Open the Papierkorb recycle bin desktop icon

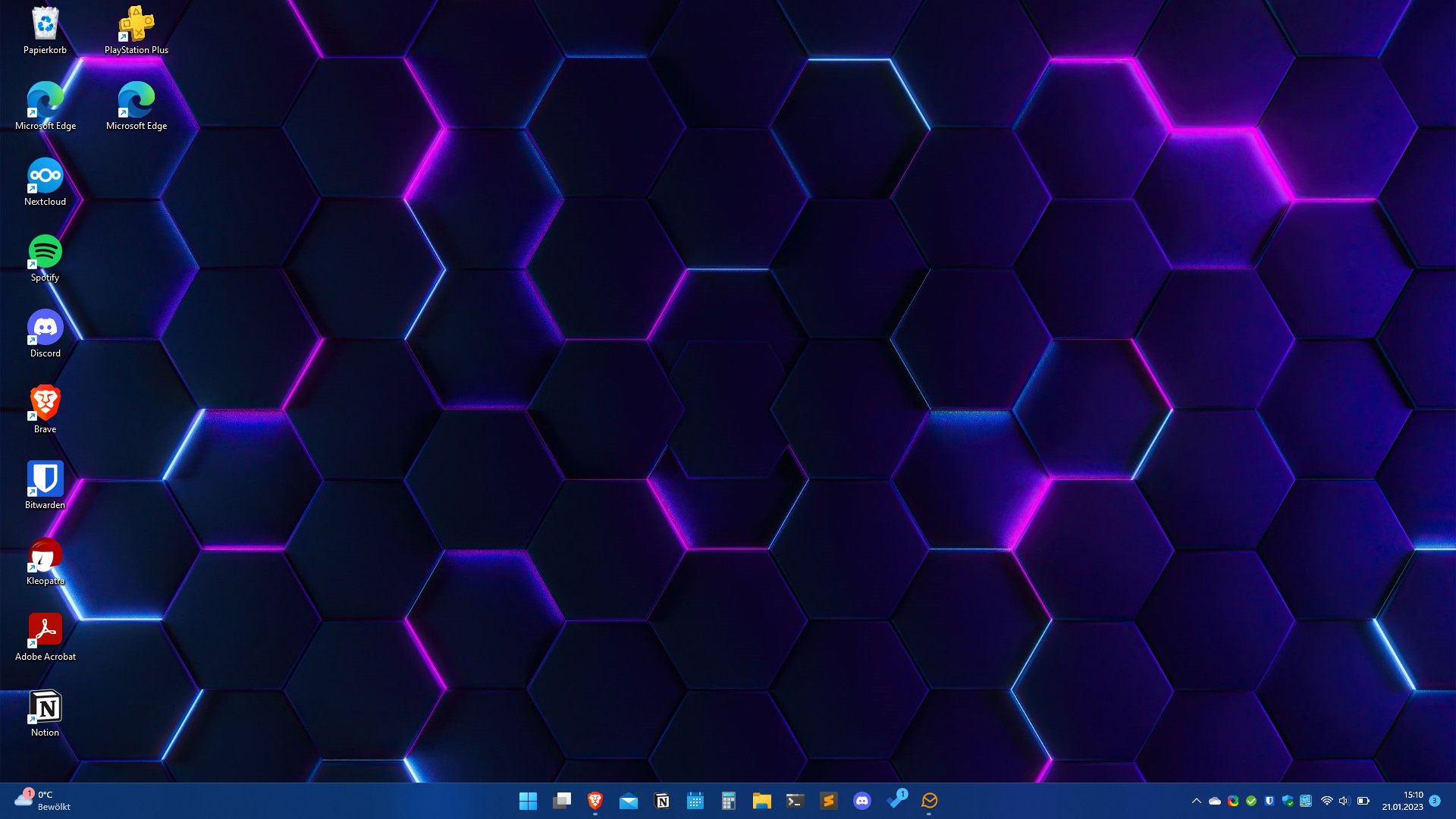tap(45, 30)
